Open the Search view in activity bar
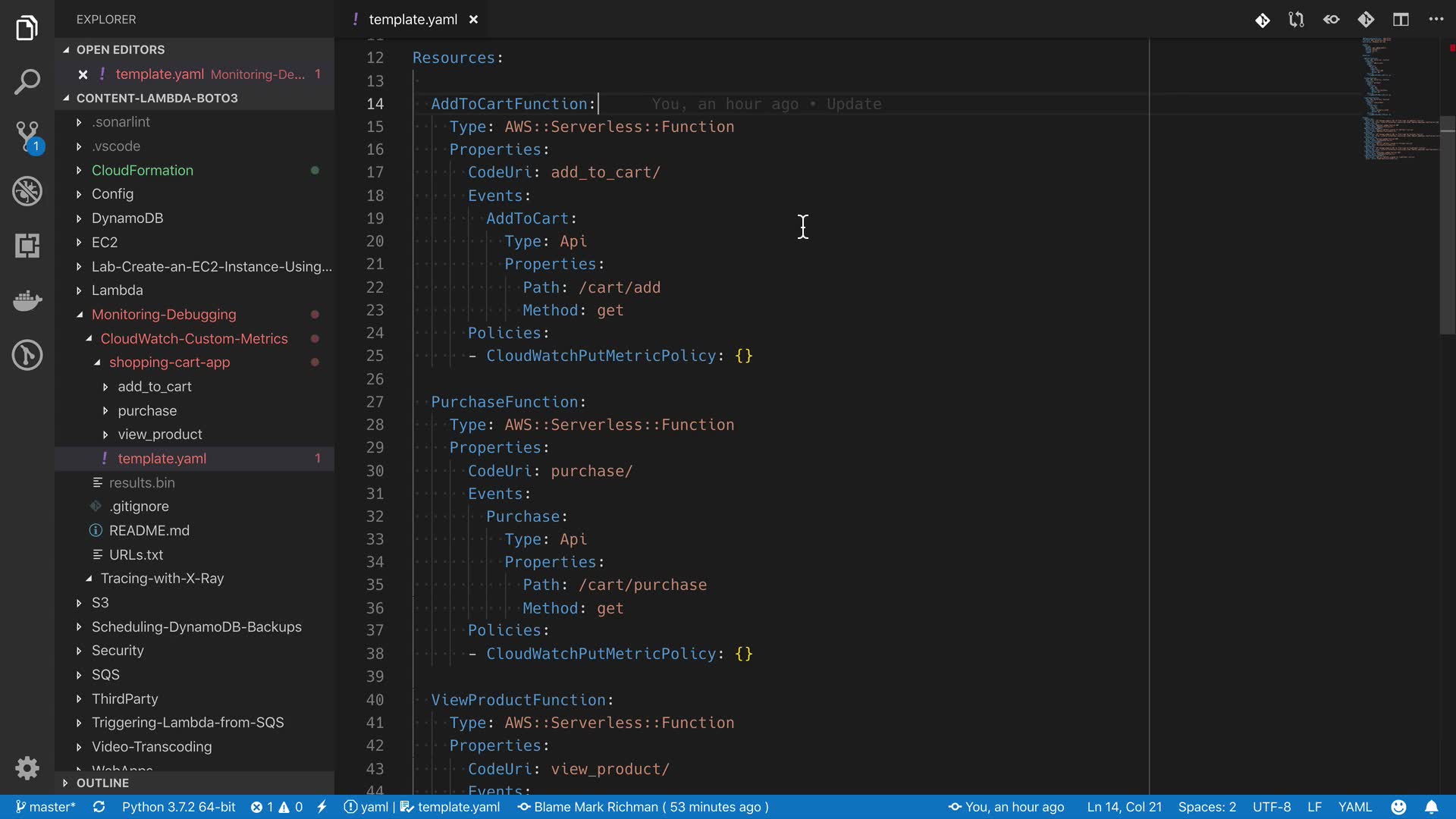 pyautogui.click(x=27, y=82)
